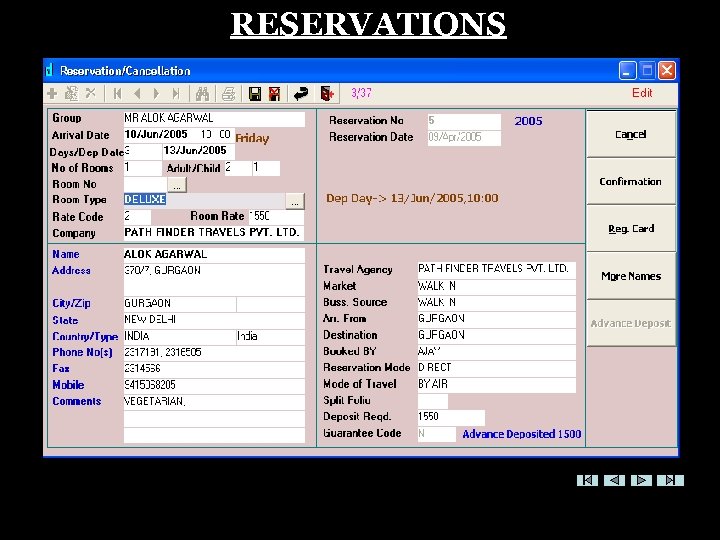Click the City field GURGAON

[180, 304]
